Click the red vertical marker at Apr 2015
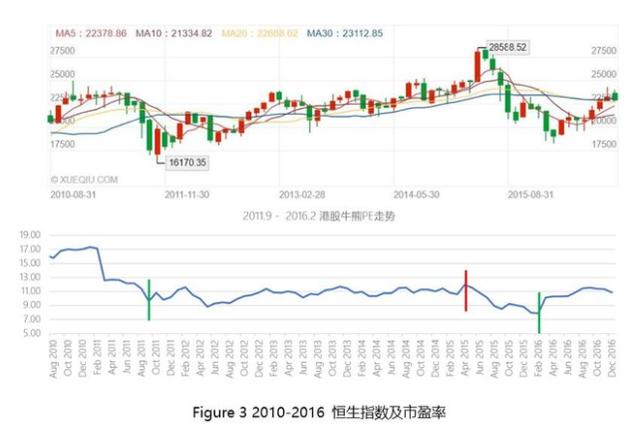Screen dimensions: 640x436 [466, 291]
